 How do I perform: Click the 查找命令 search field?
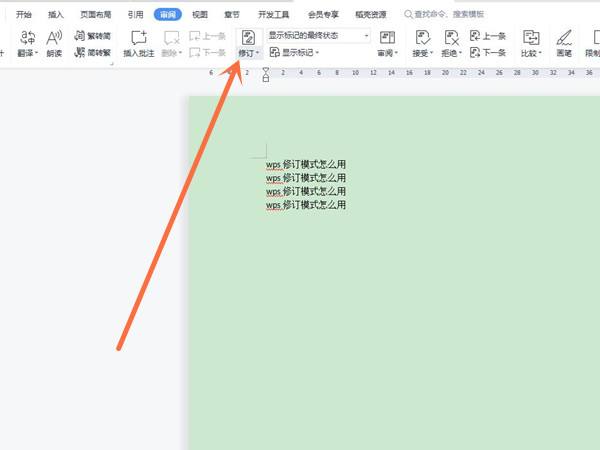click(x=444, y=15)
